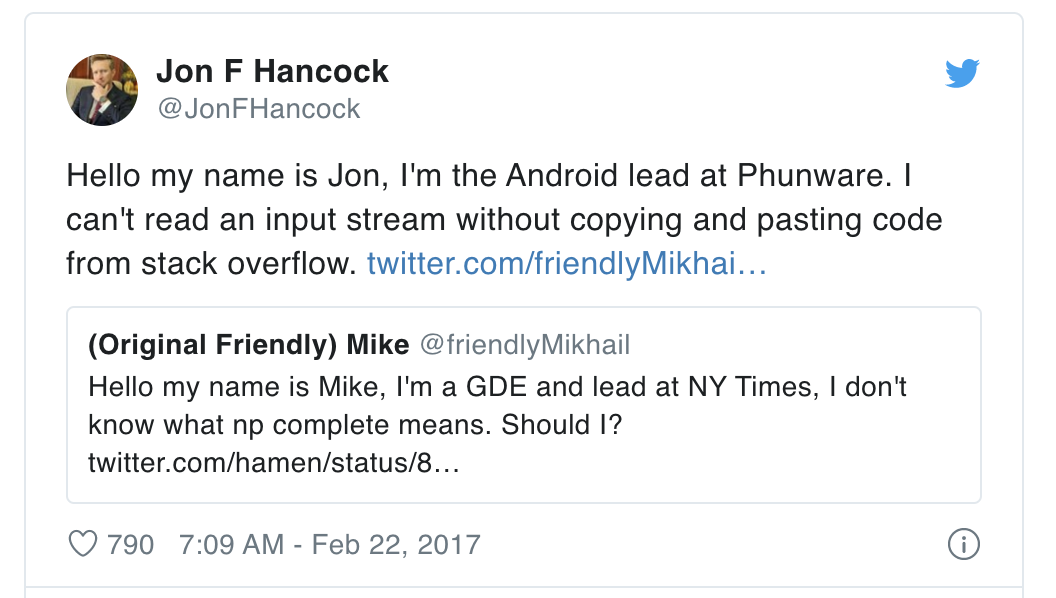The width and height of the screenshot is (1056, 598).
Task: Open the @JonFHancock handle link
Action: click(258, 108)
